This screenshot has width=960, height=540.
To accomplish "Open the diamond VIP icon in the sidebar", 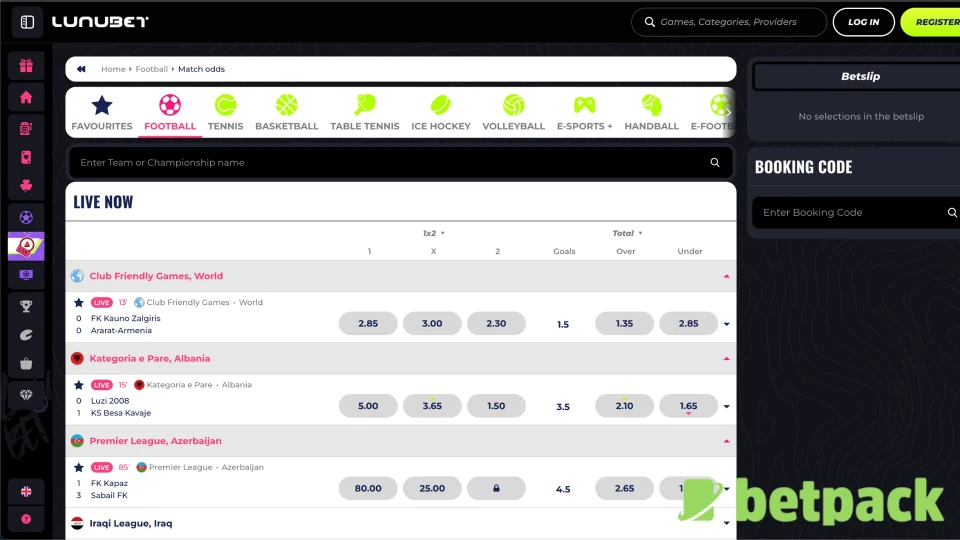I will point(26,396).
